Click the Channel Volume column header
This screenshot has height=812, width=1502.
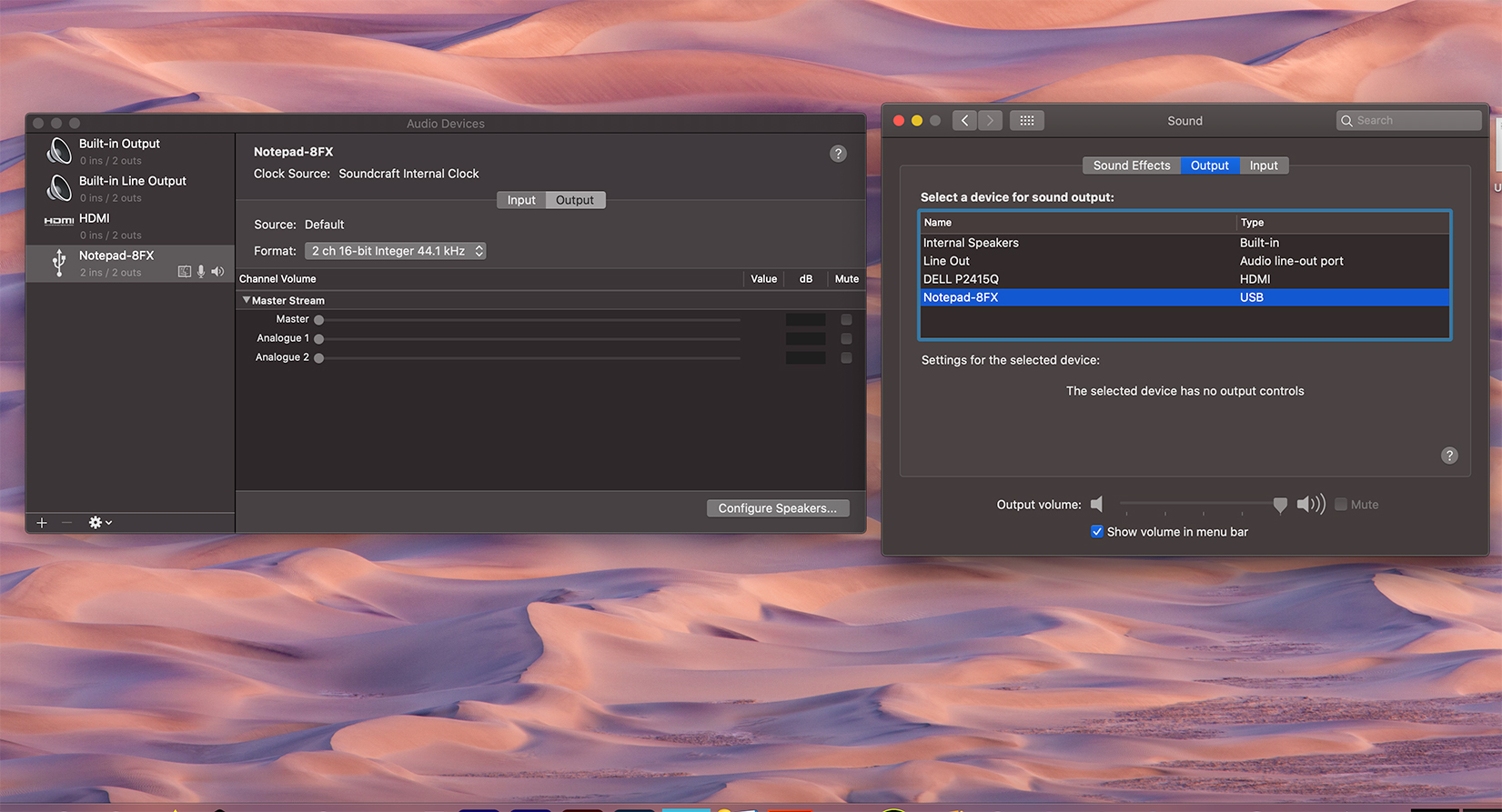pyautogui.click(x=489, y=279)
